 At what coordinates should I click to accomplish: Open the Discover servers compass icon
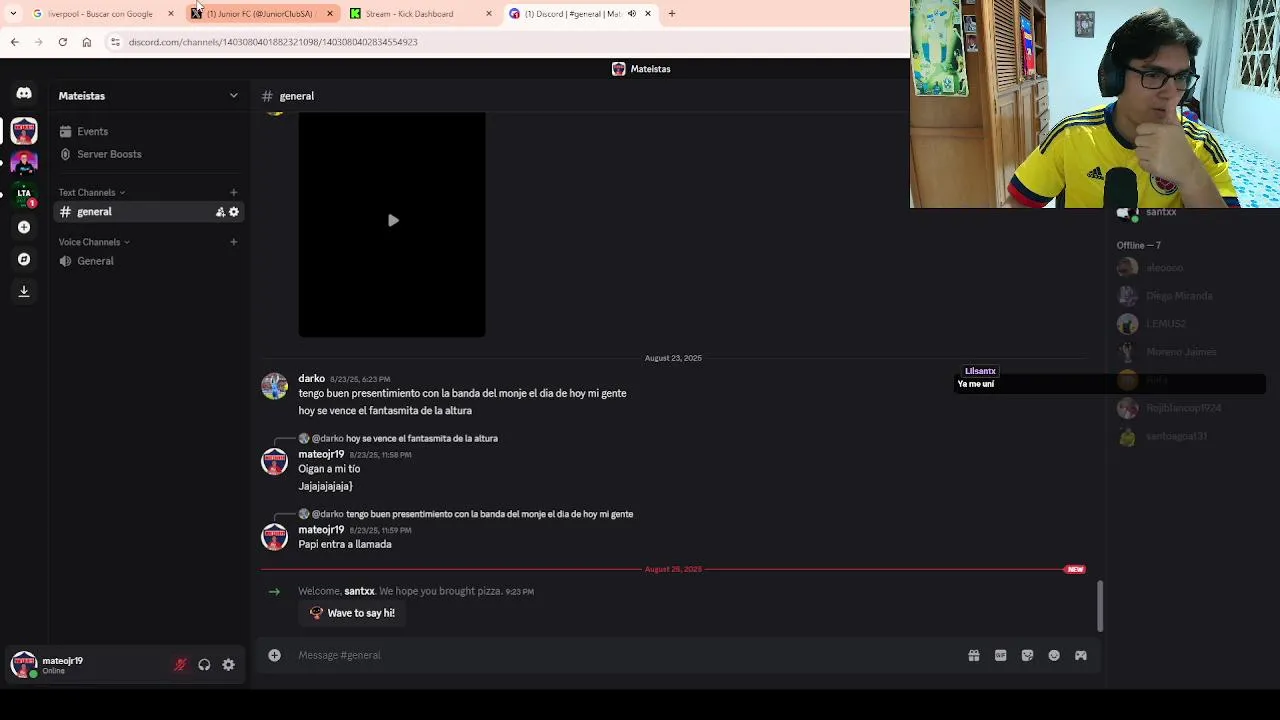24,259
